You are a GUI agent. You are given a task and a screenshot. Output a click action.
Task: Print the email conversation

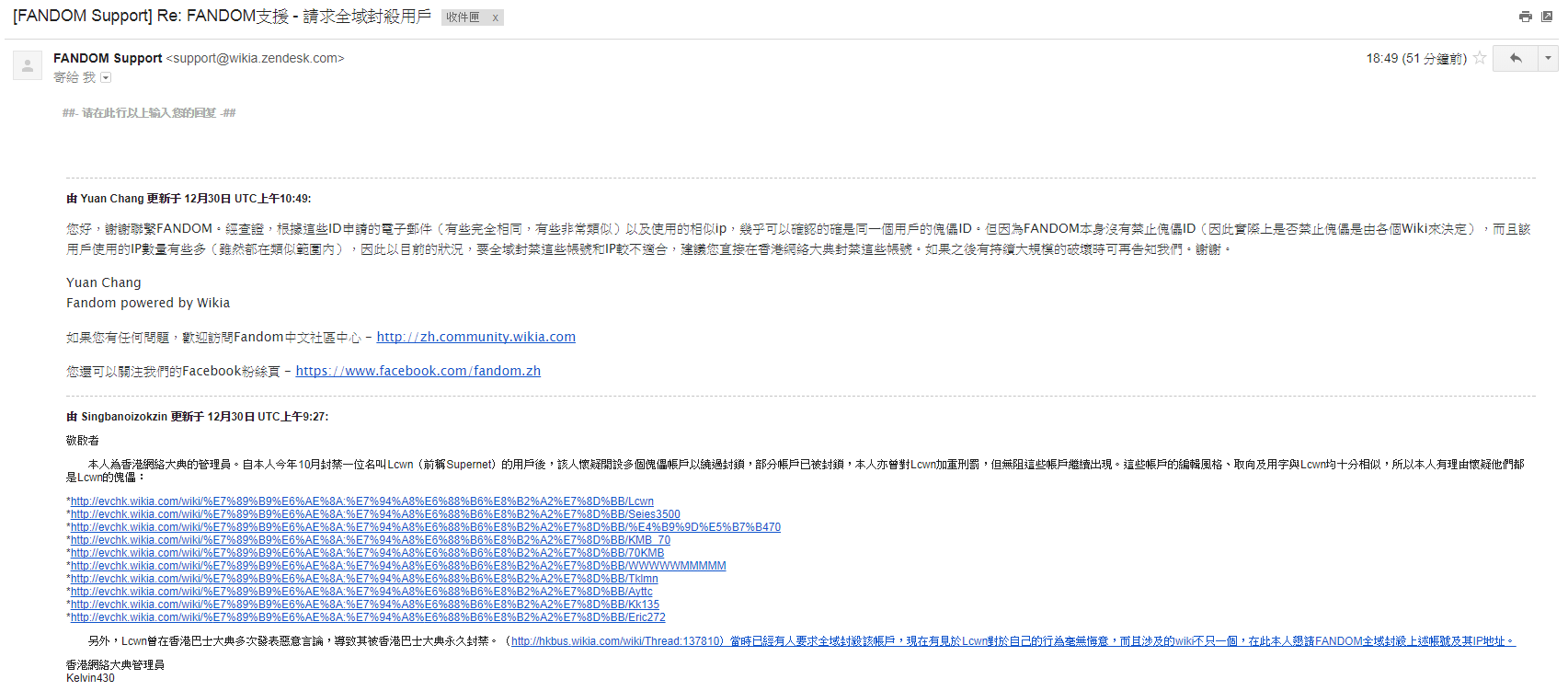(x=1526, y=17)
